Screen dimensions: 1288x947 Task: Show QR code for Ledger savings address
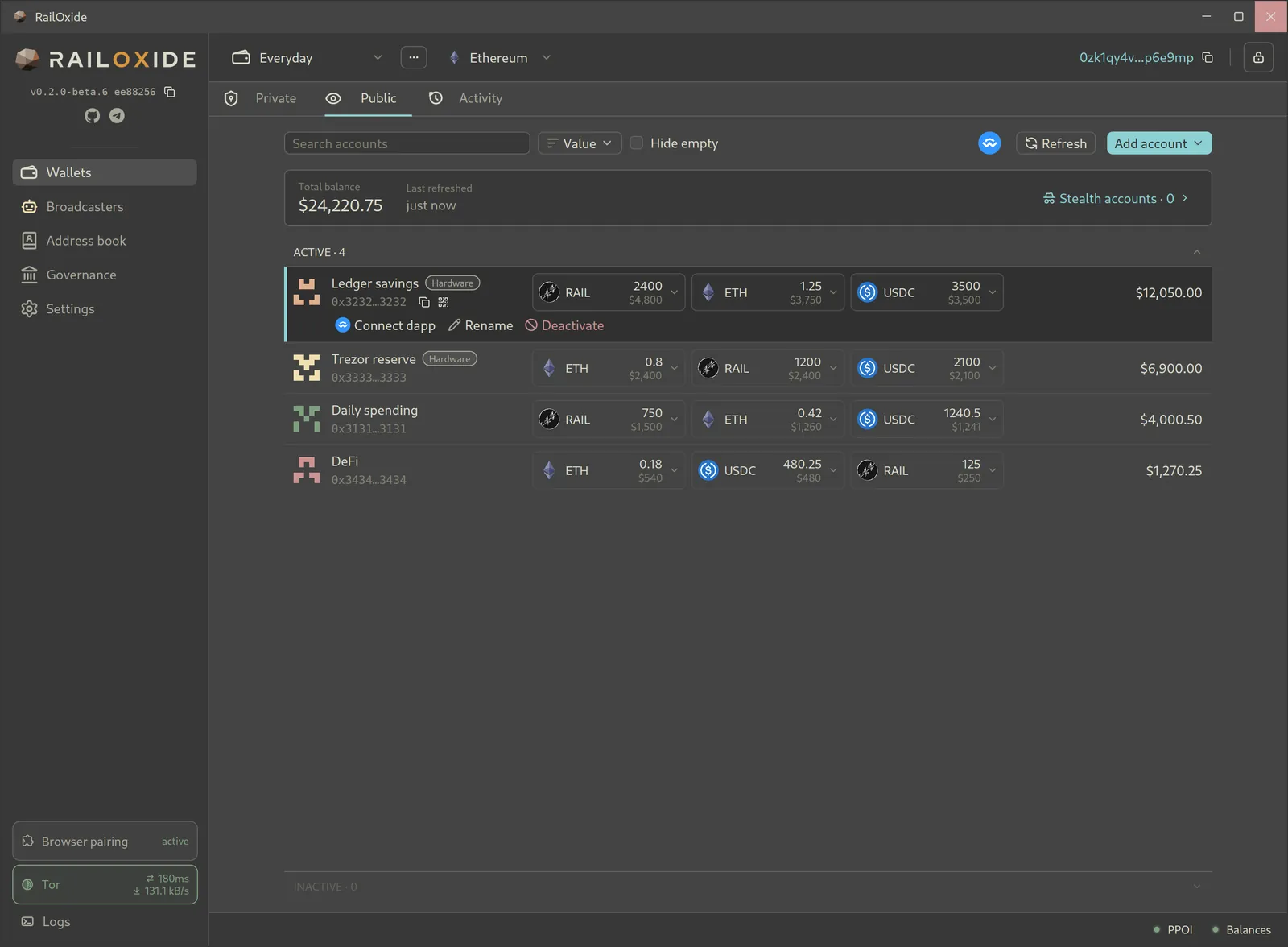click(443, 302)
